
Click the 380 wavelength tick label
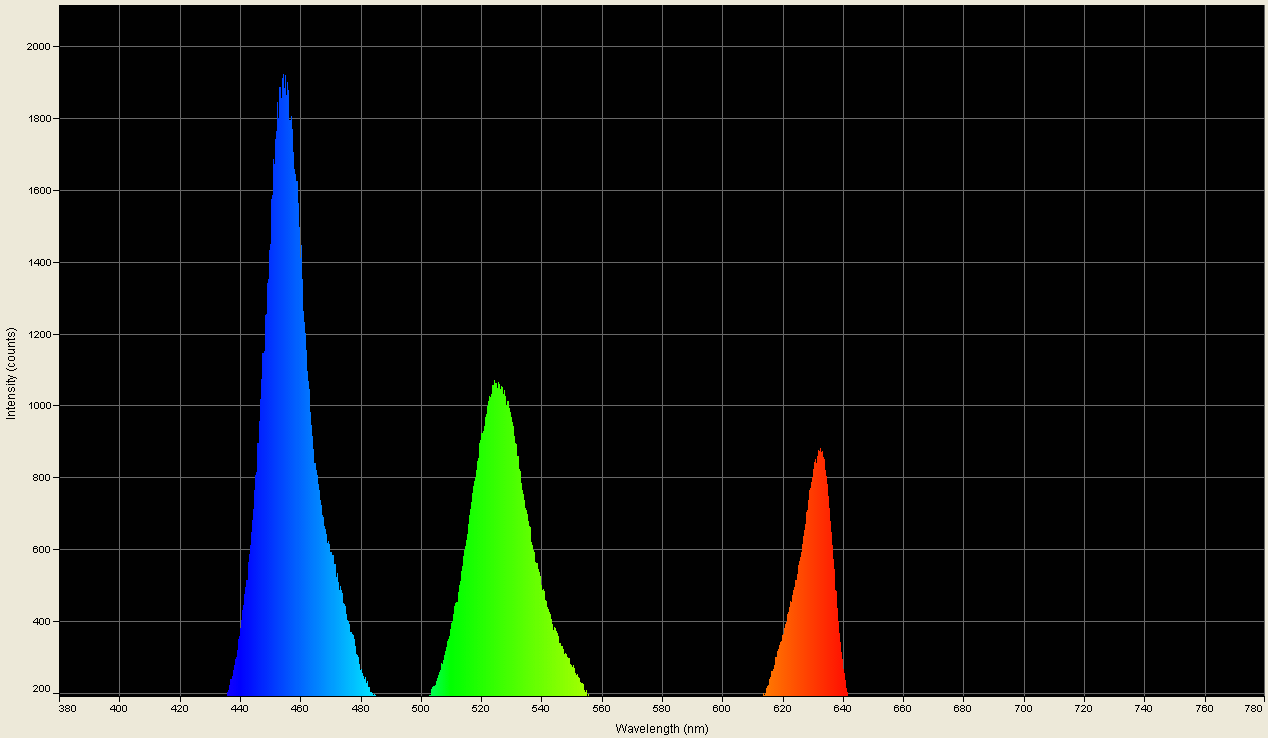66,706
